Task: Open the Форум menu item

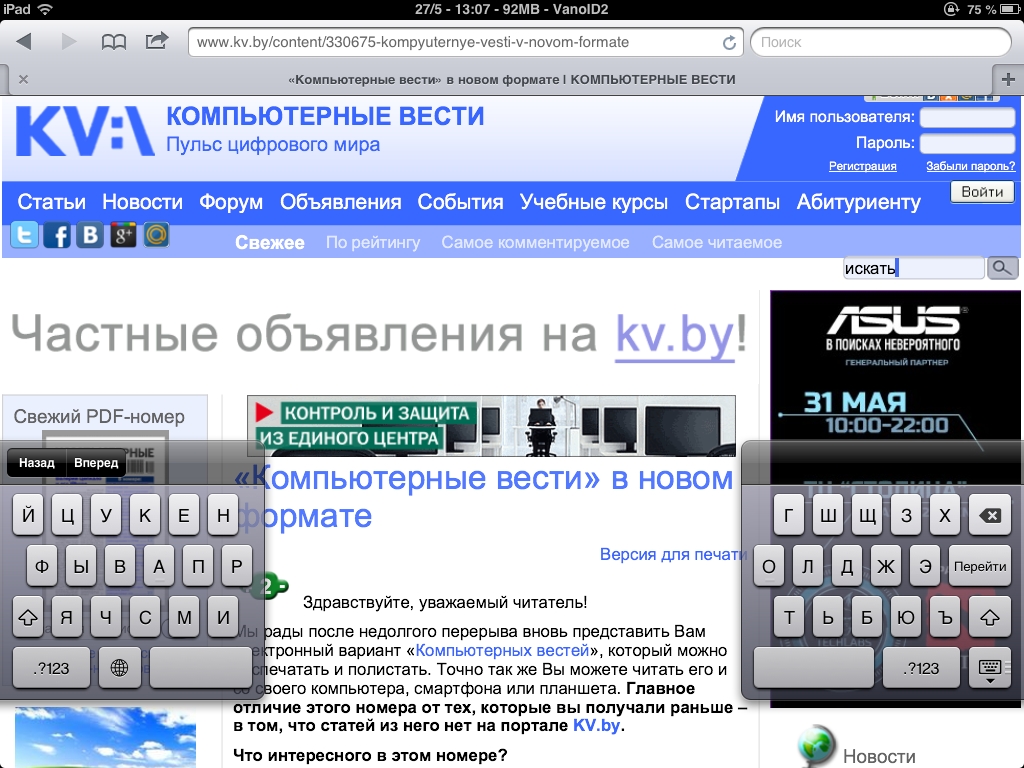Action: tap(231, 202)
